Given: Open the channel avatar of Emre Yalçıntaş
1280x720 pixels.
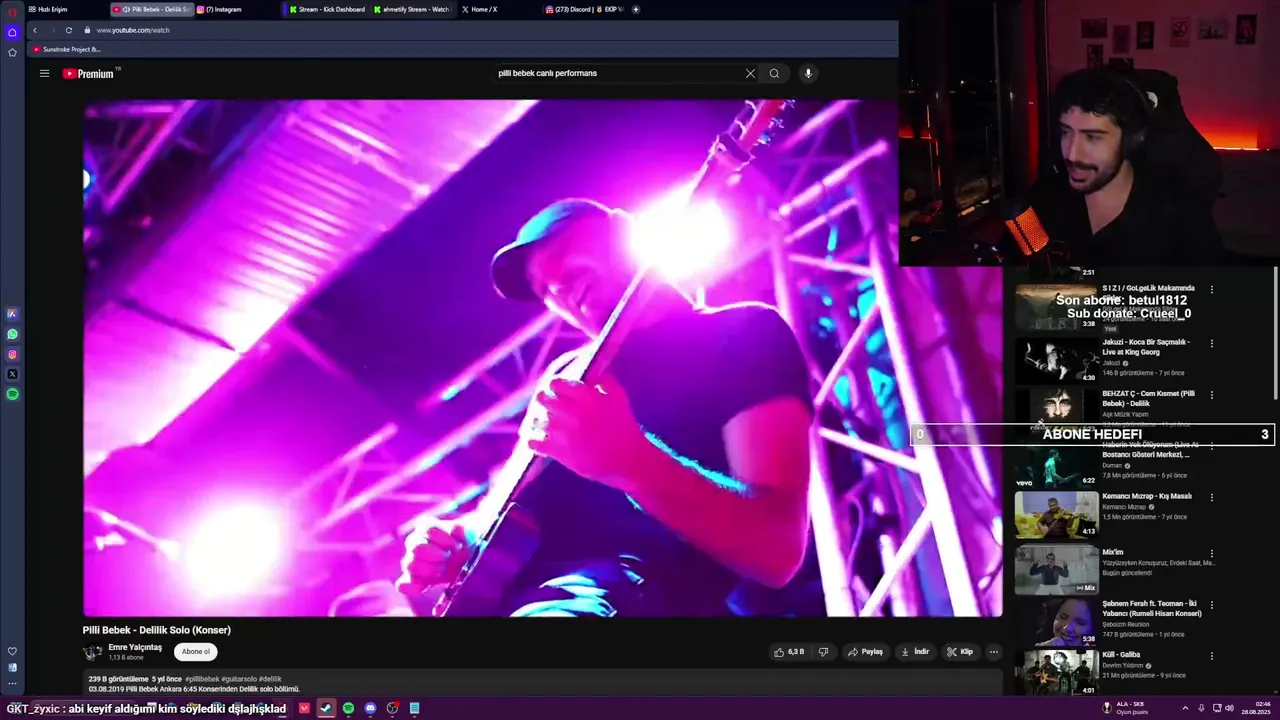Looking at the screenshot, I should click(92, 652).
